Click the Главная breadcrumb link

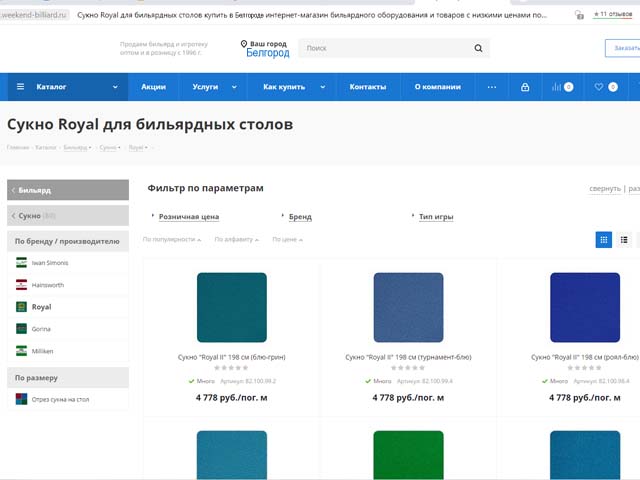[18, 147]
